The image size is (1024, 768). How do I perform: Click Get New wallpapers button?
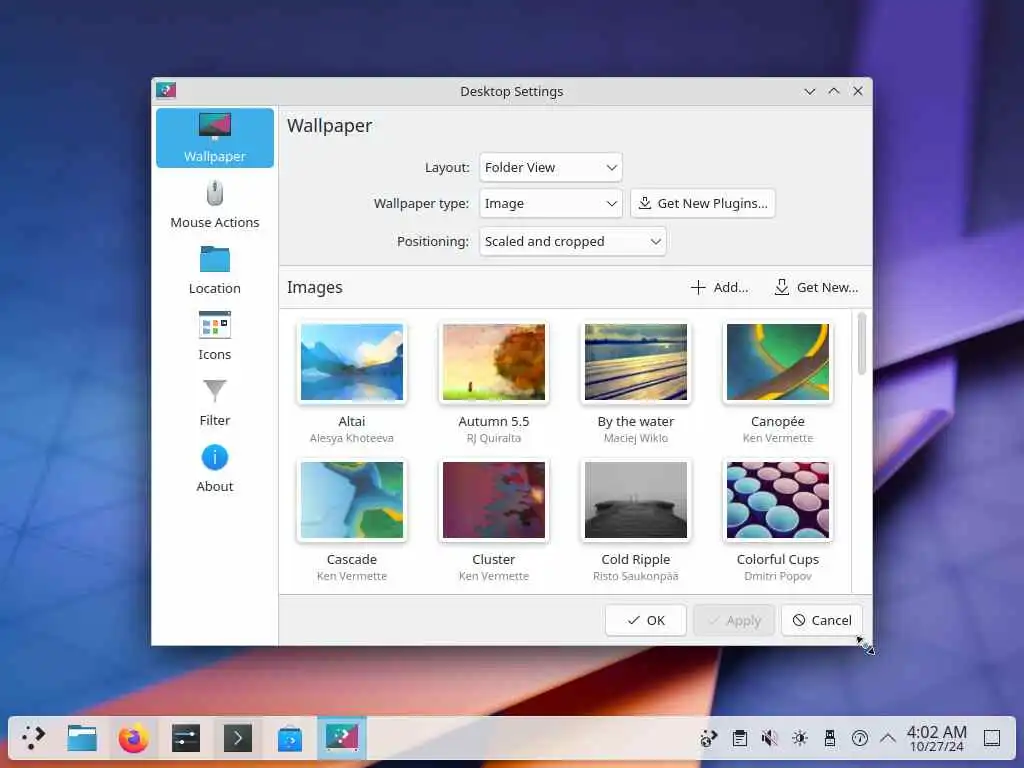816,287
